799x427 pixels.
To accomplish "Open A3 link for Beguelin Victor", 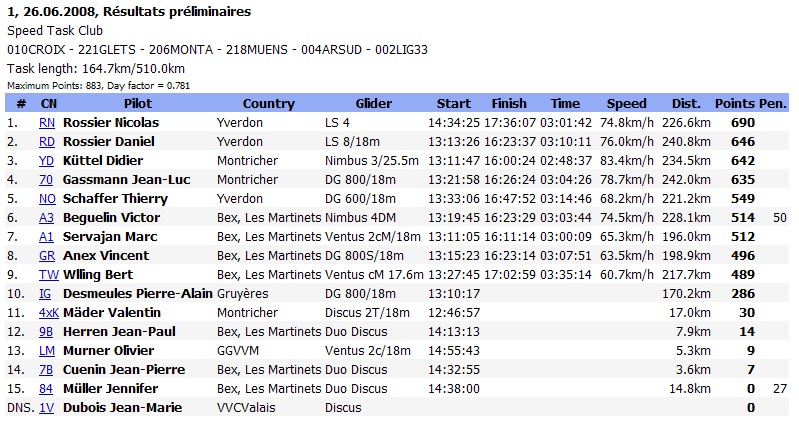I will [x=46, y=217].
